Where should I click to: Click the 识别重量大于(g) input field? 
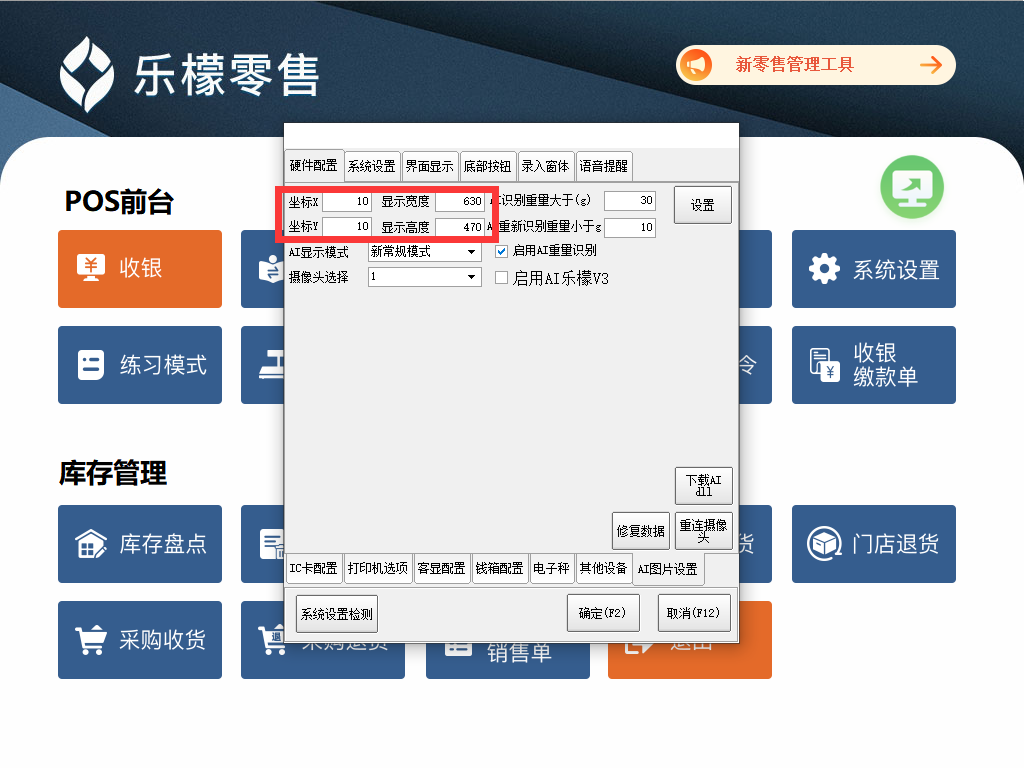coord(630,200)
